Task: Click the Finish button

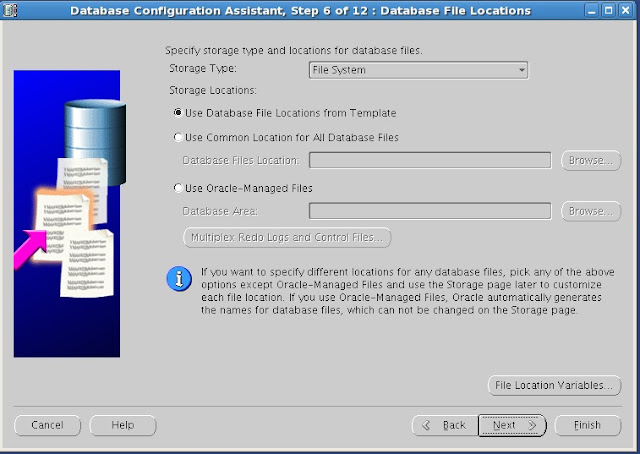Action: click(x=588, y=425)
